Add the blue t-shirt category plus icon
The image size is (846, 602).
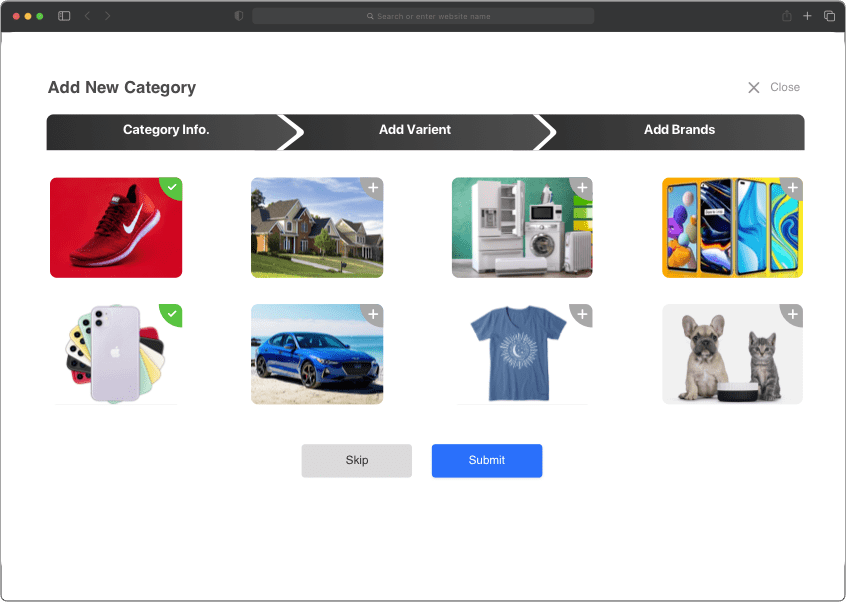pyautogui.click(x=582, y=314)
